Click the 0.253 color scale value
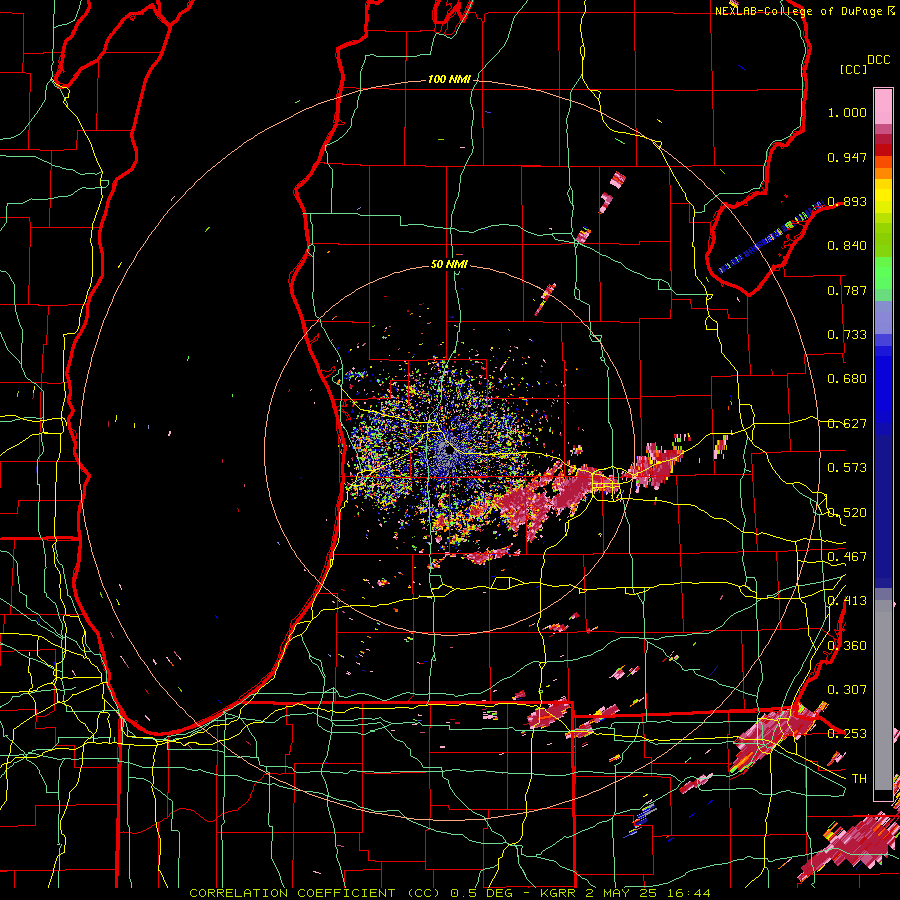 point(847,734)
